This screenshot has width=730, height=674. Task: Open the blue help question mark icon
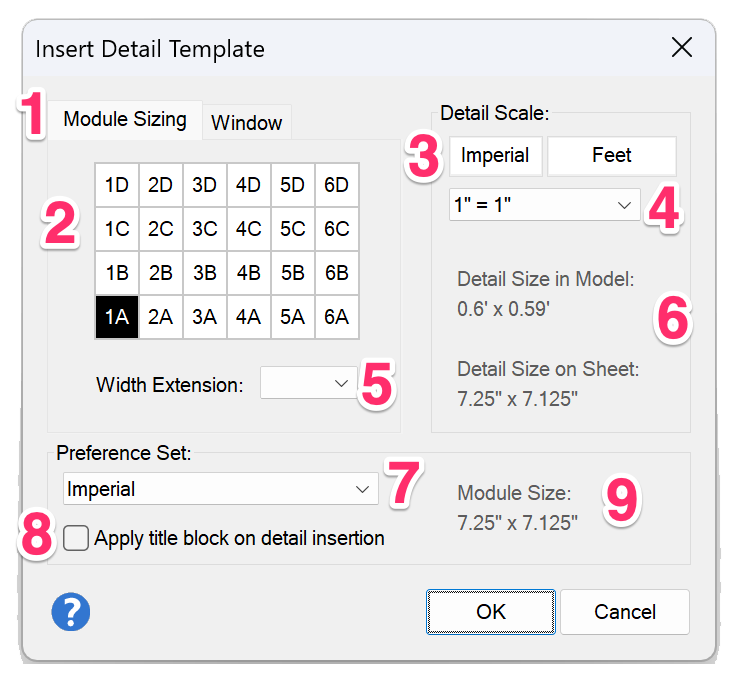[71, 612]
